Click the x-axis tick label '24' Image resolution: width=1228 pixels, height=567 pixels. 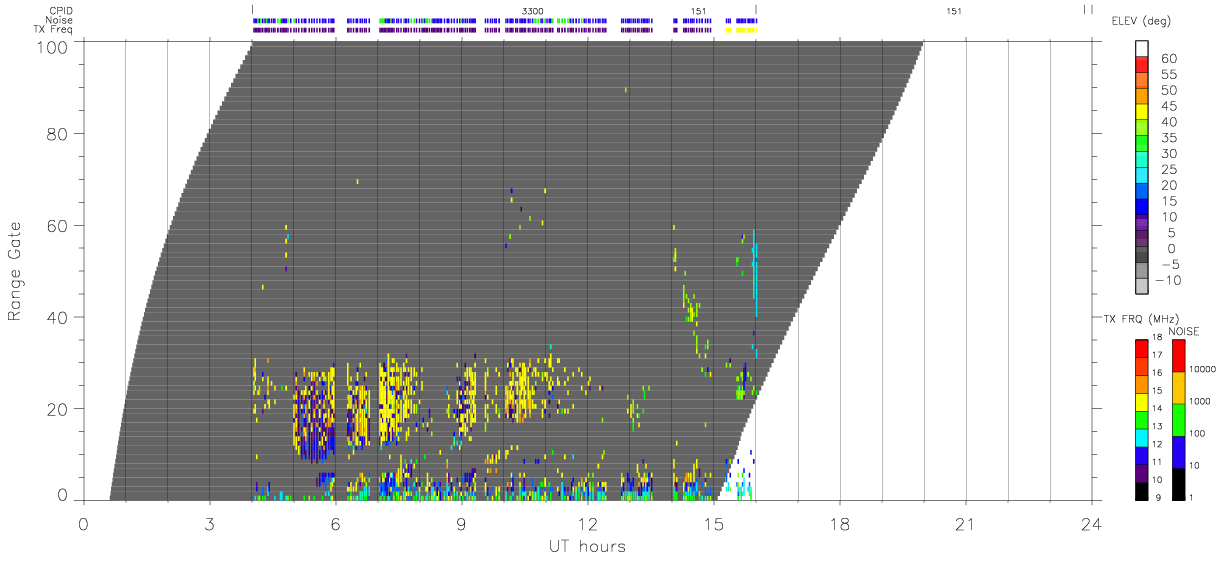click(x=1091, y=523)
